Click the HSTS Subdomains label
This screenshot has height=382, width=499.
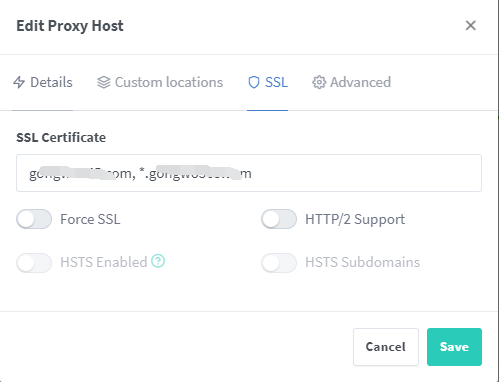click(363, 262)
